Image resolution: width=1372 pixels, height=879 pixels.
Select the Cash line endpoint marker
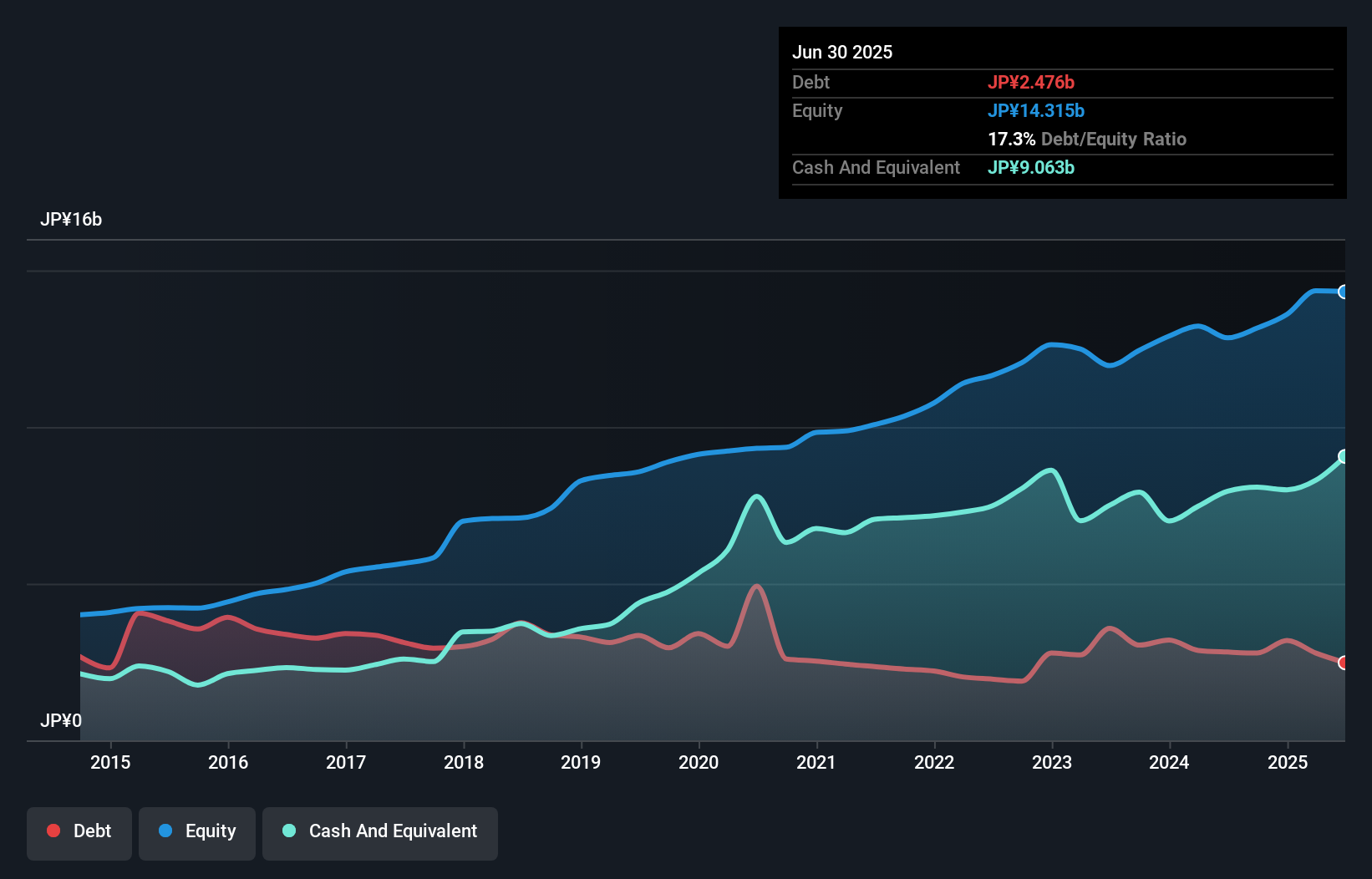click(x=1343, y=456)
